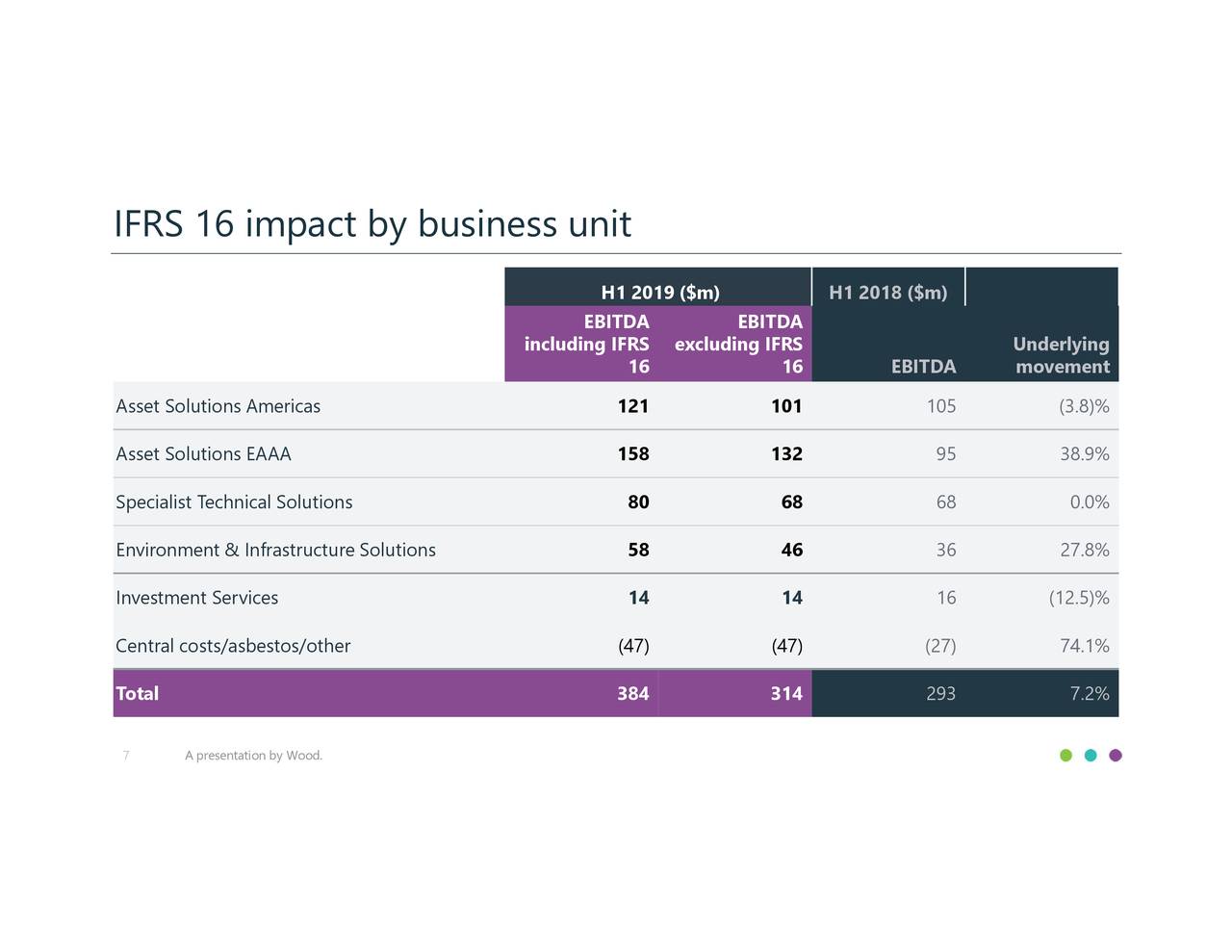Click the Underlying movement column header
The height and width of the screenshot is (952, 1232).
[1060, 354]
